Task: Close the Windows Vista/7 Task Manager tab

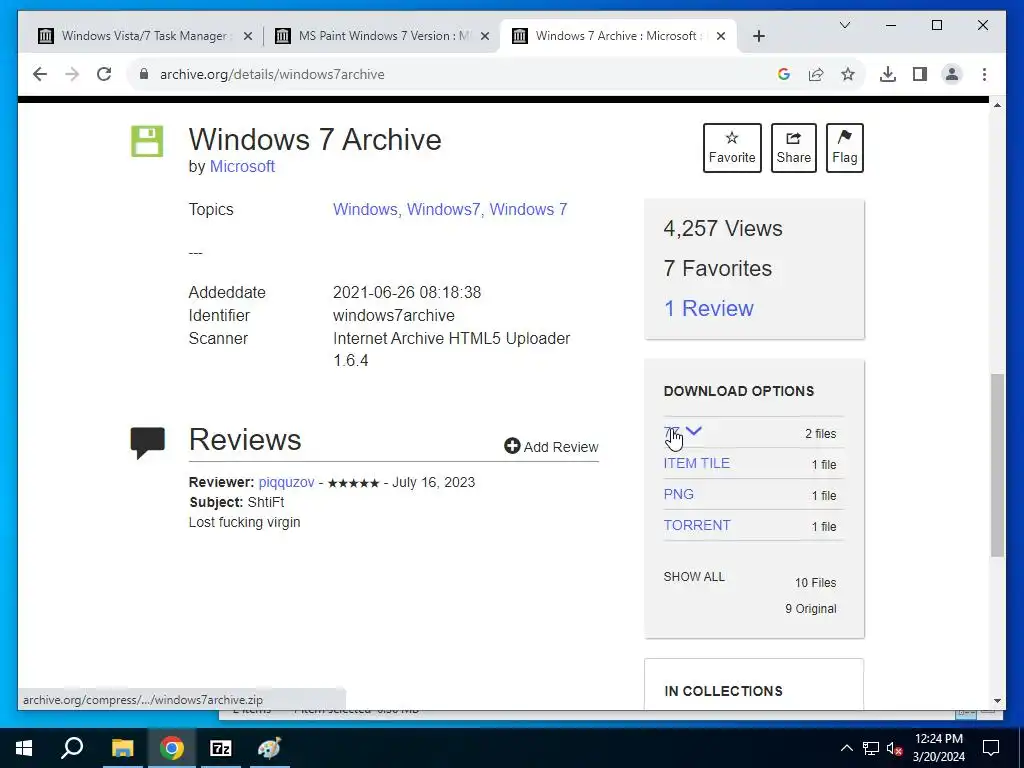Action: click(x=248, y=36)
